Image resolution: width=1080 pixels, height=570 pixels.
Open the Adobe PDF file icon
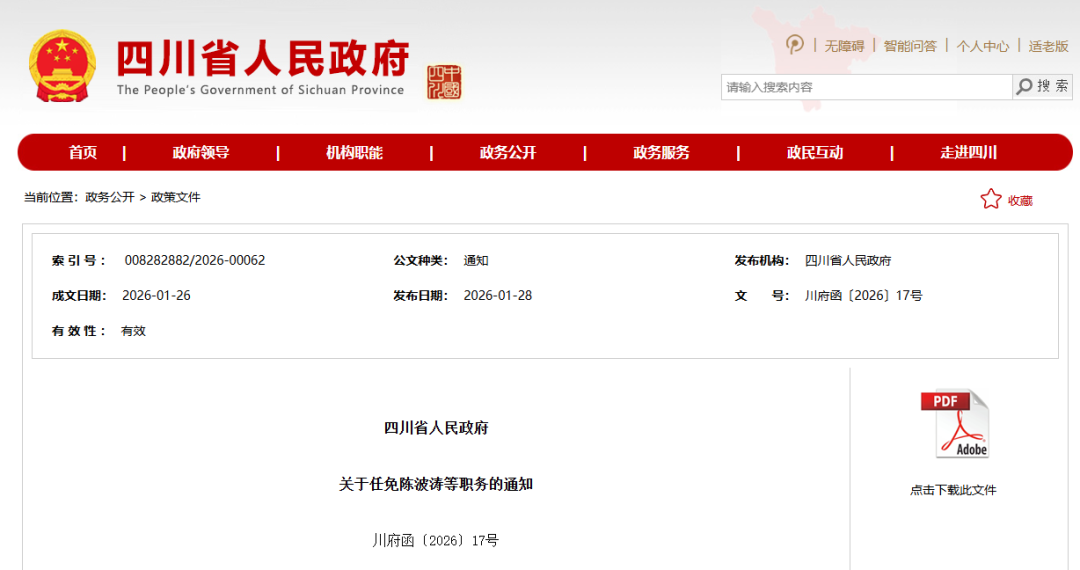(x=954, y=423)
